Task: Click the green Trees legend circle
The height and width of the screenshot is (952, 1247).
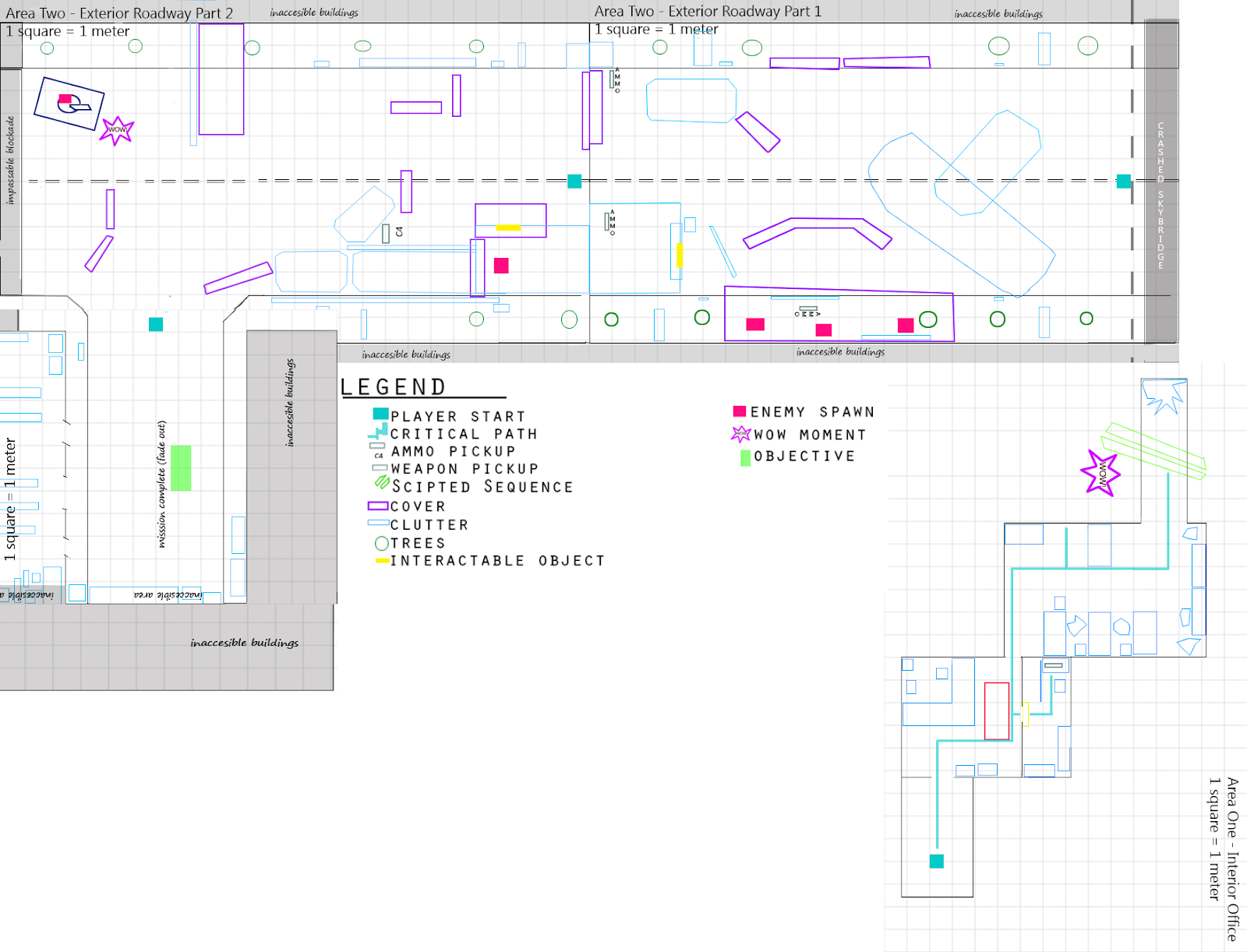Action: pyautogui.click(x=382, y=543)
